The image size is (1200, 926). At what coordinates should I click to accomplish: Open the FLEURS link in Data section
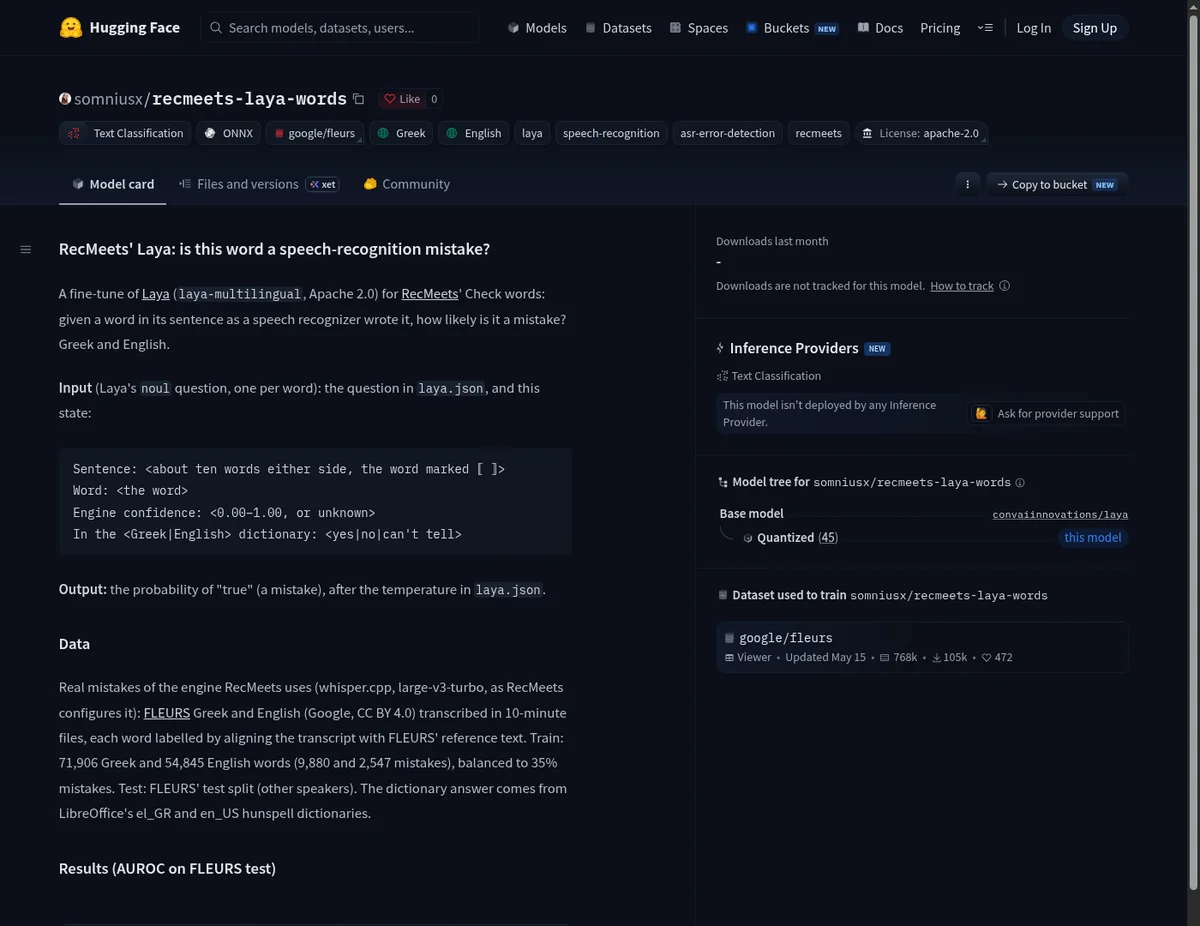pos(167,713)
